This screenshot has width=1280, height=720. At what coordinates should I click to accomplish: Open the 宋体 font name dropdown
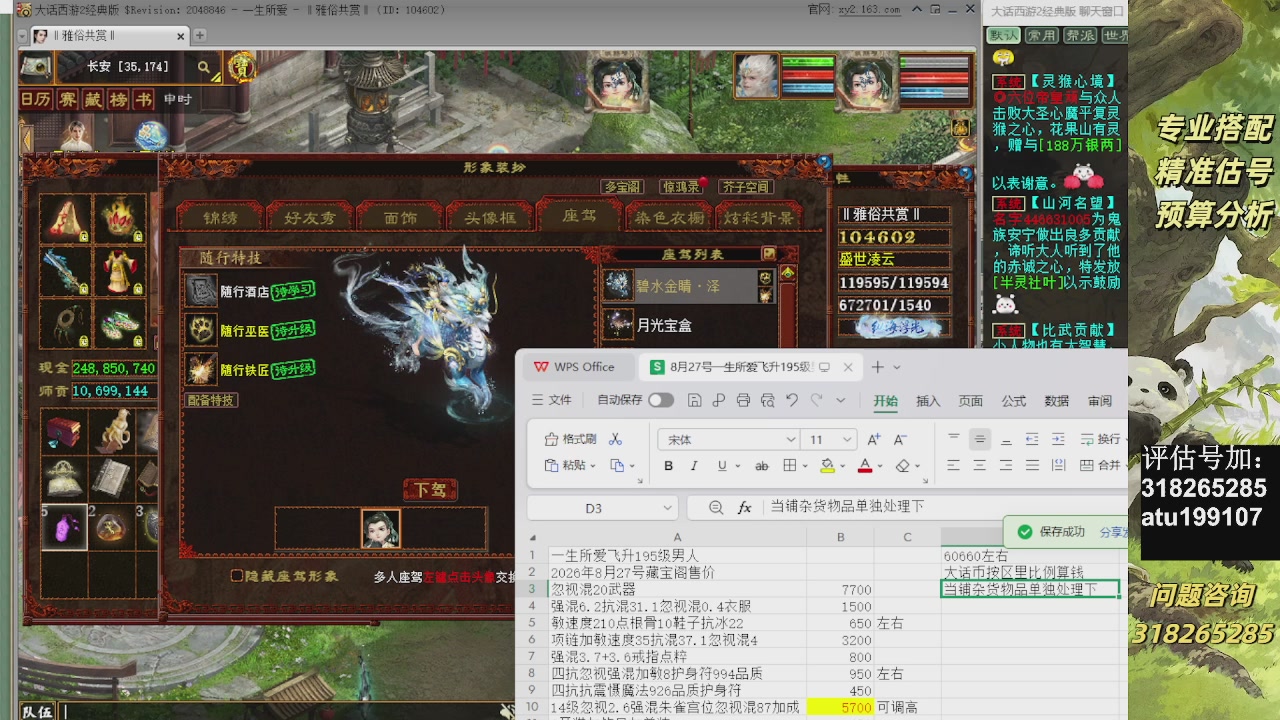pos(790,440)
